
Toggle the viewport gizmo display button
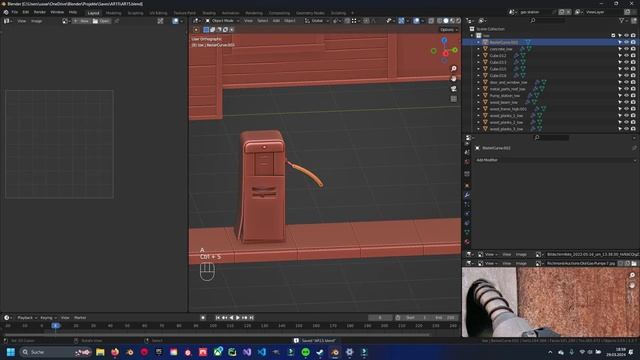click(401, 20)
